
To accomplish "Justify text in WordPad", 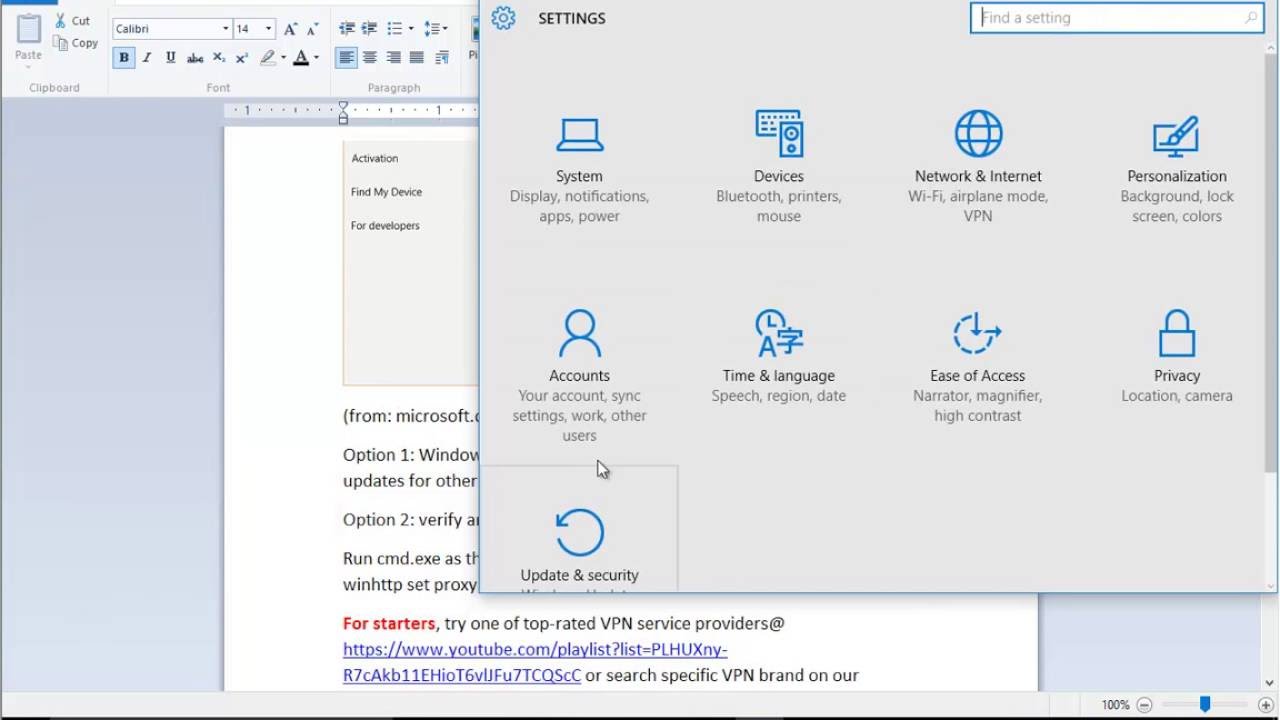I will pyautogui.click(x=417, y=58).
